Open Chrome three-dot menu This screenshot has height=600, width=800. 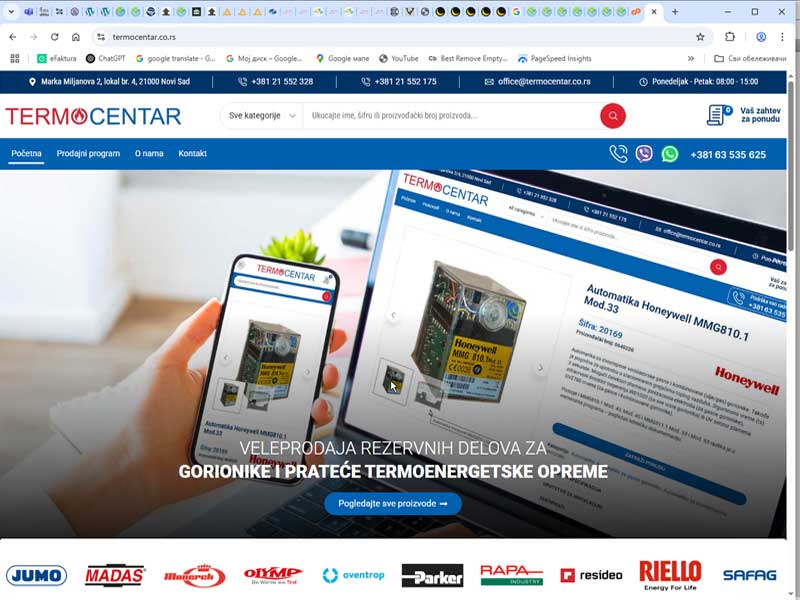(783, 37)
